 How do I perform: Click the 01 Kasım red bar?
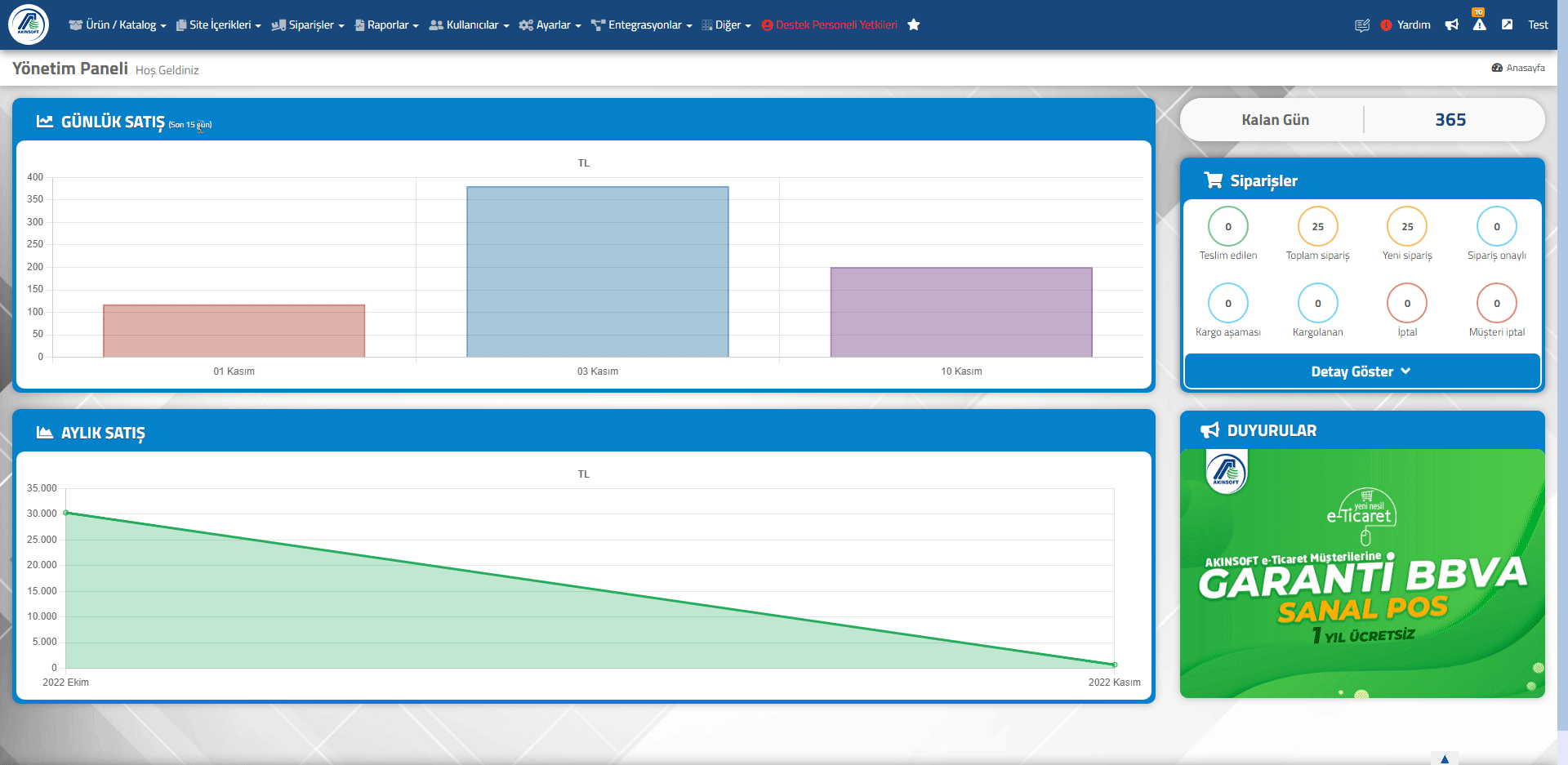pyautogui.click(x=234, y=331)
